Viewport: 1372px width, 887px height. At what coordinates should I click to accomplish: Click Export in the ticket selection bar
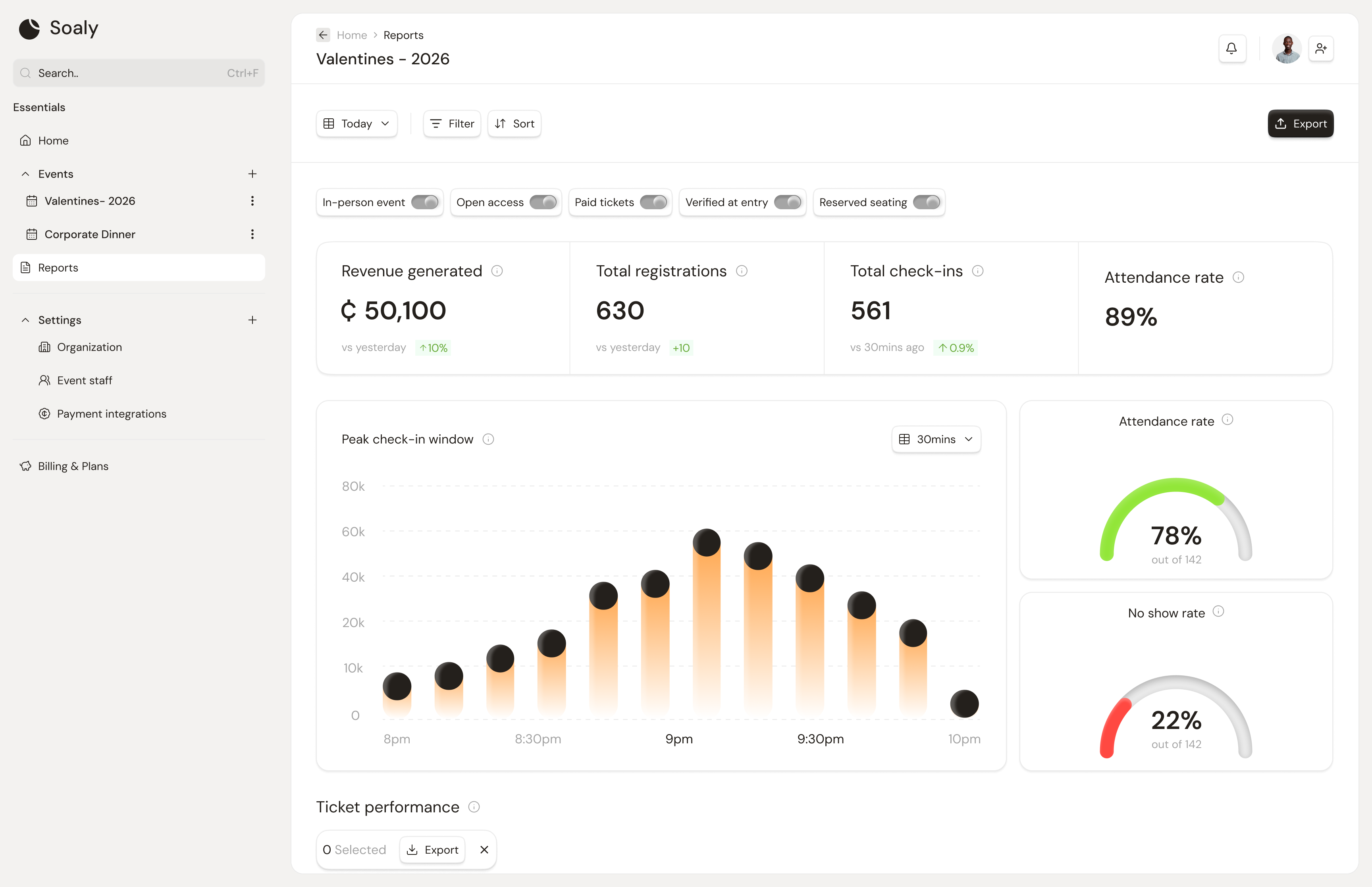432,850
